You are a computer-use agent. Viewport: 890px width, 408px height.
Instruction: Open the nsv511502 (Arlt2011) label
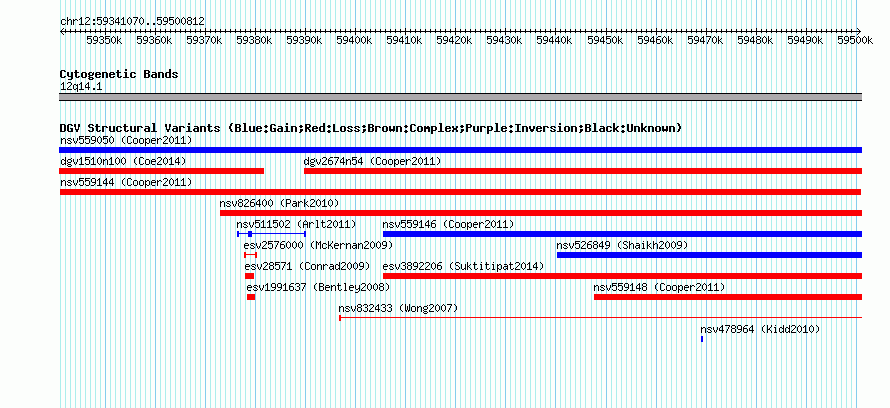[x=296, y=224]
